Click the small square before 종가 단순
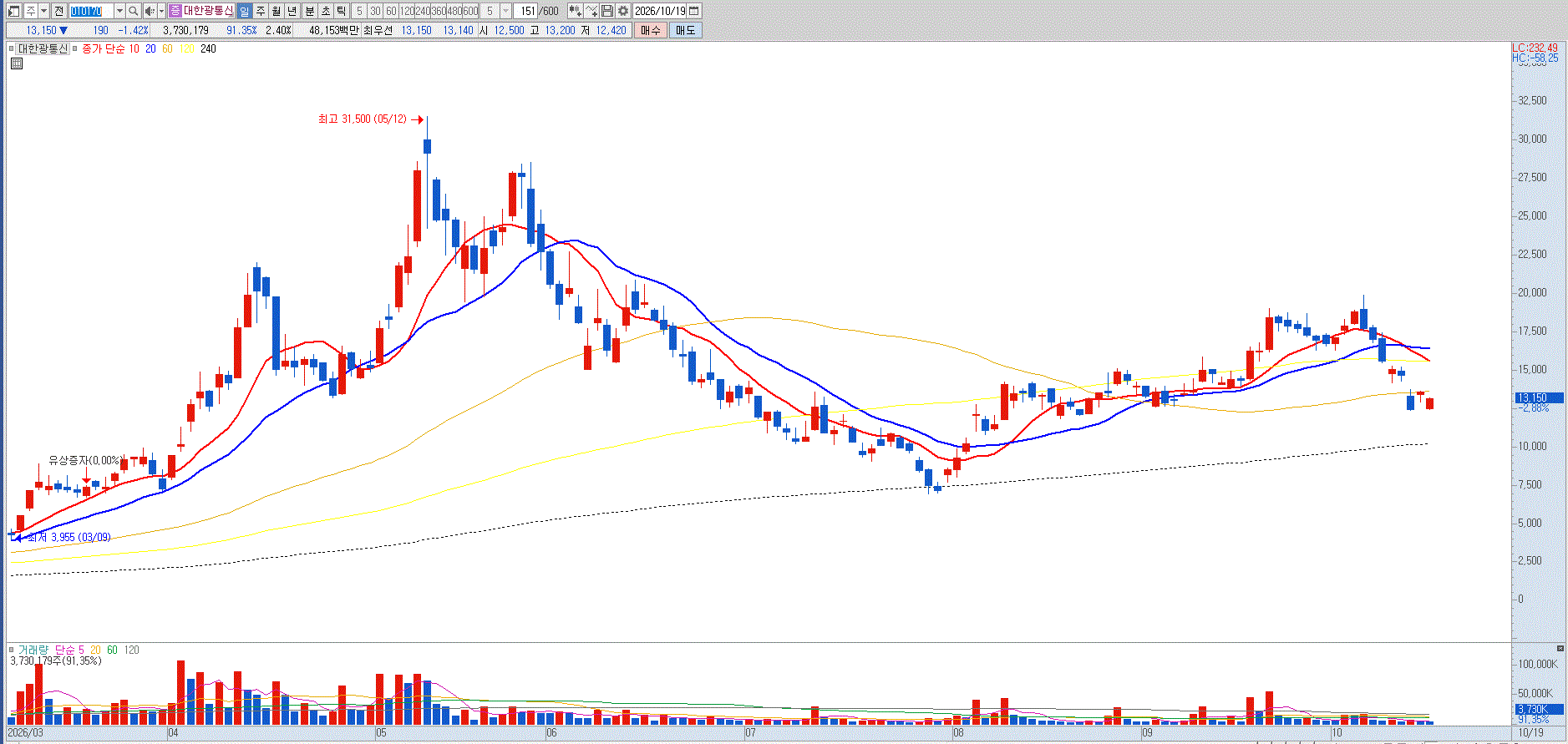Image resolution: width=1568 pixels, height=744 pixels. pyautogui.click(x=75, y=49)
